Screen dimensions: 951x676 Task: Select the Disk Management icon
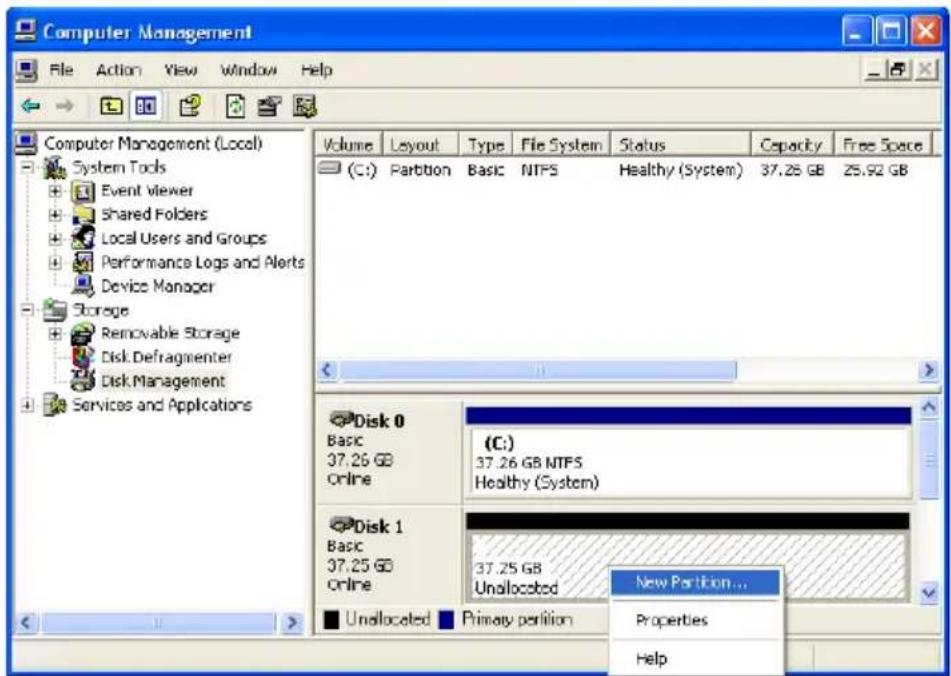[83, 381]
